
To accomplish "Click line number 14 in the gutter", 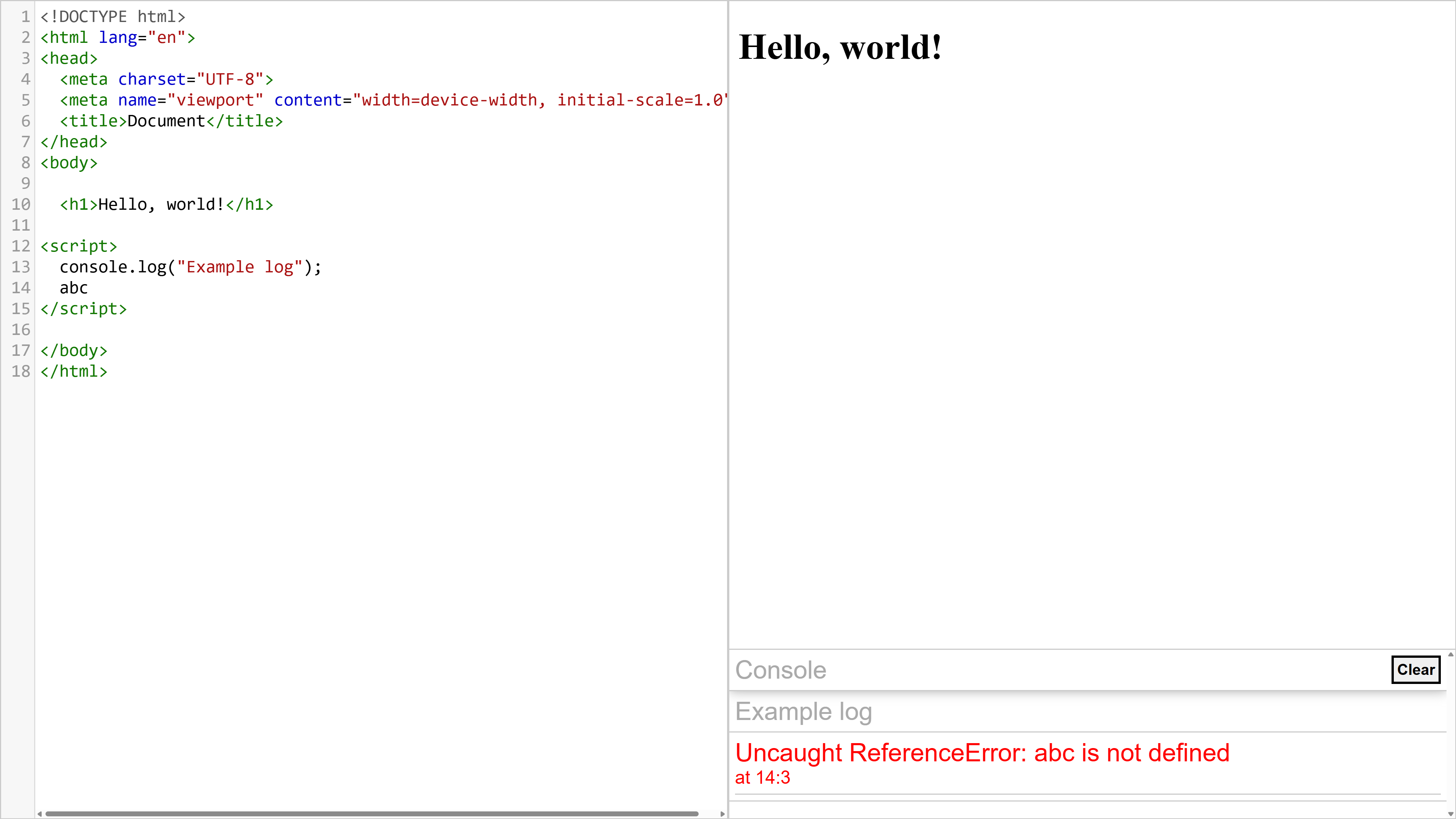I will coord(21,288).
